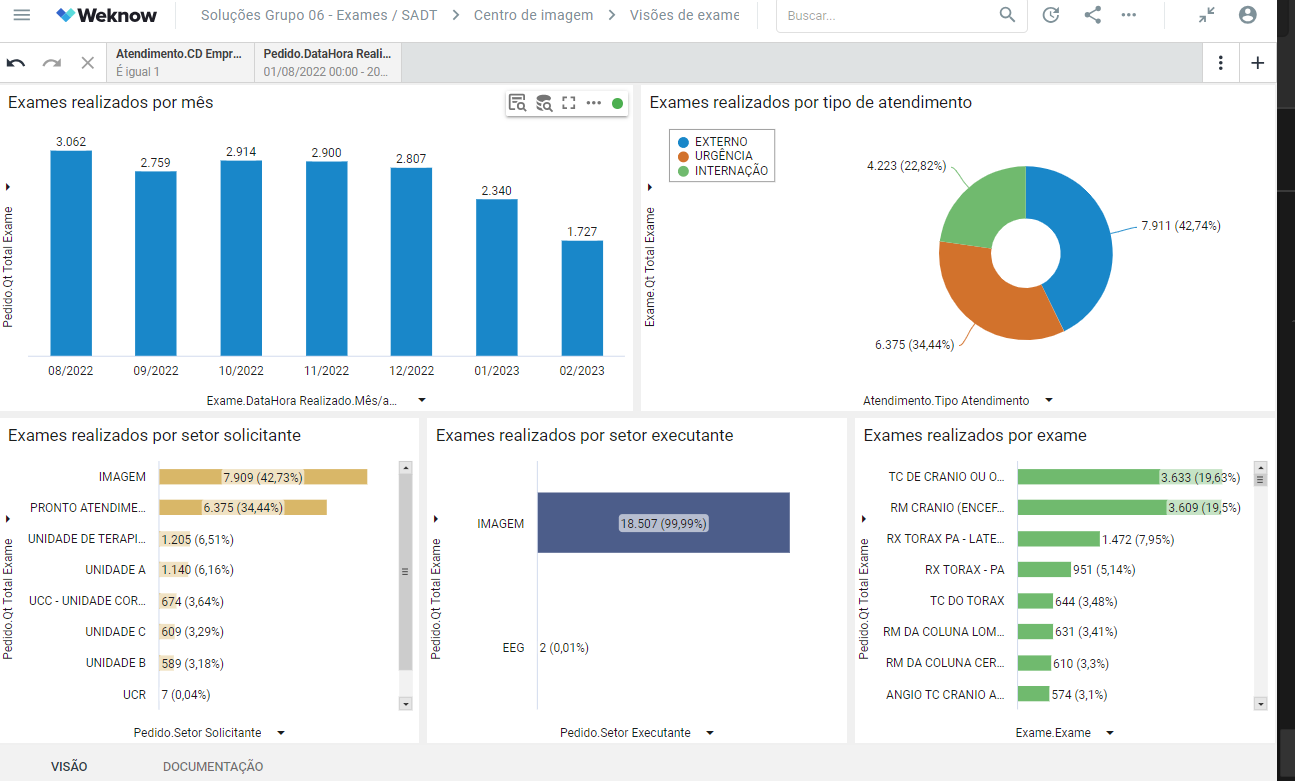
Task: Undo the last filter action
Action: pyautogui.click(x=16, y=63)
